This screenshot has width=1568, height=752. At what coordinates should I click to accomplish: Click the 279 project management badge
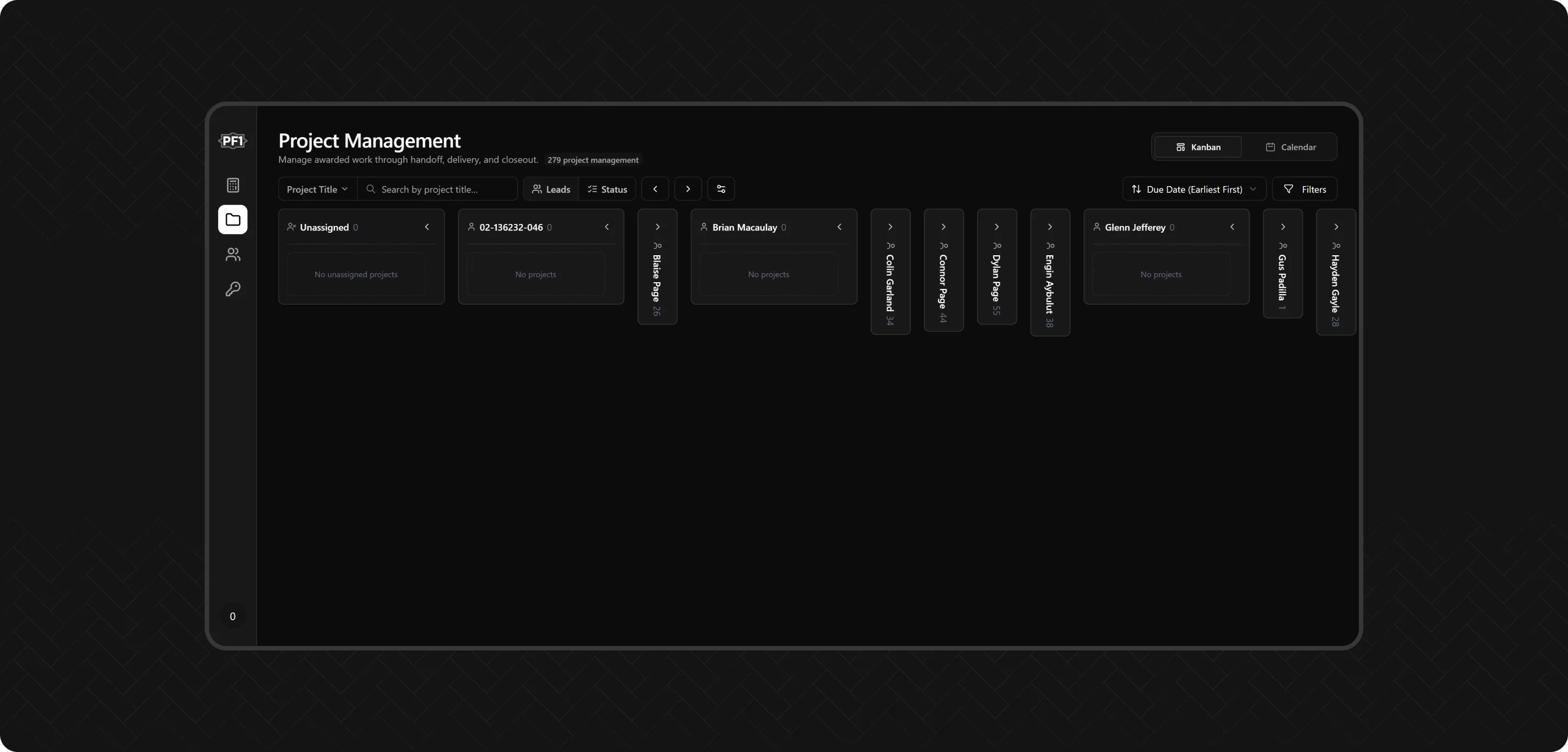coord(593,160)
